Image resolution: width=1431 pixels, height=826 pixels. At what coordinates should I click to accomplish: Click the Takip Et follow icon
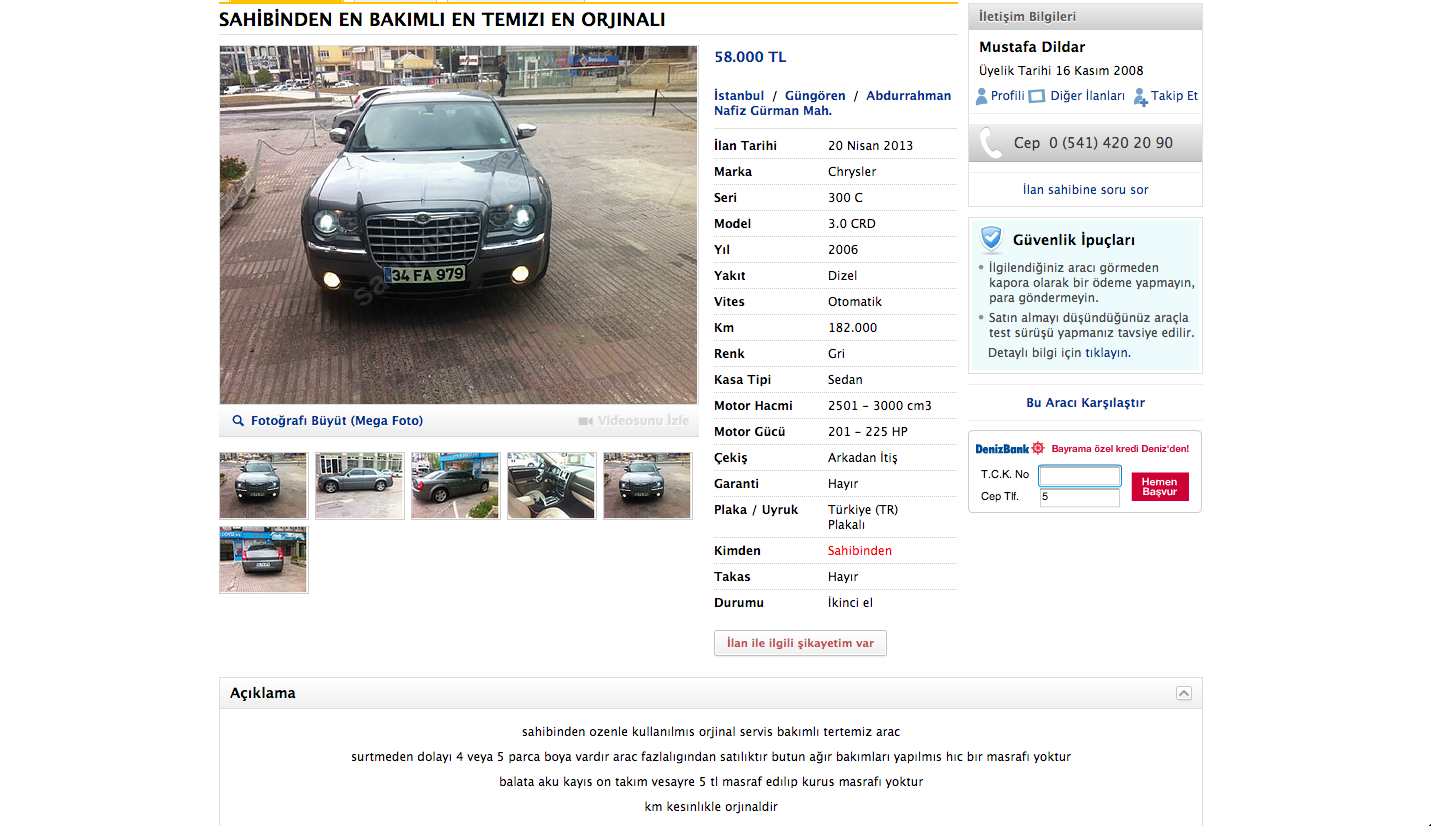1140,97
